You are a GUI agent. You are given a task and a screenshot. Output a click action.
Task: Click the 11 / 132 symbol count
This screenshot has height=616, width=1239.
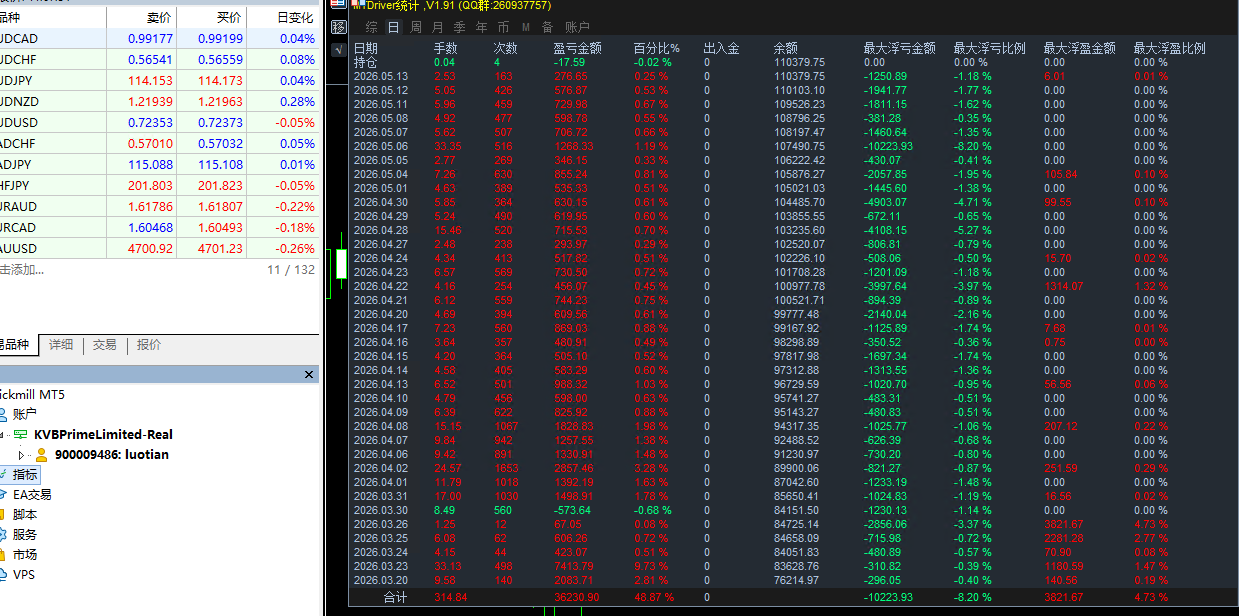tap(291, 269)
